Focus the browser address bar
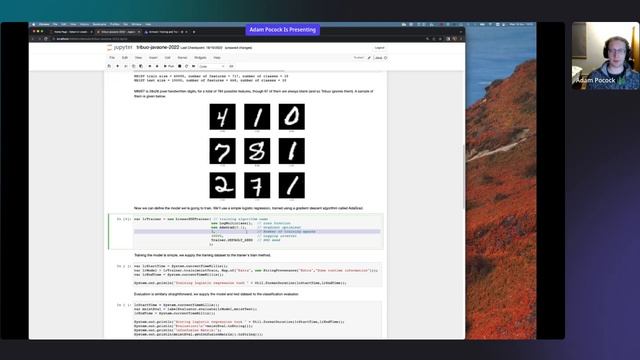This screenshot has width=640, height=360. (x=237, y=39)
